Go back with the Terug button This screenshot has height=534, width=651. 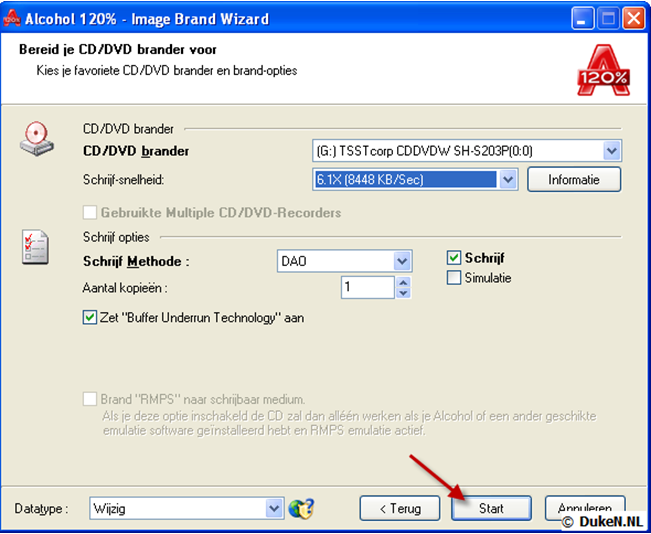[400, 508]
